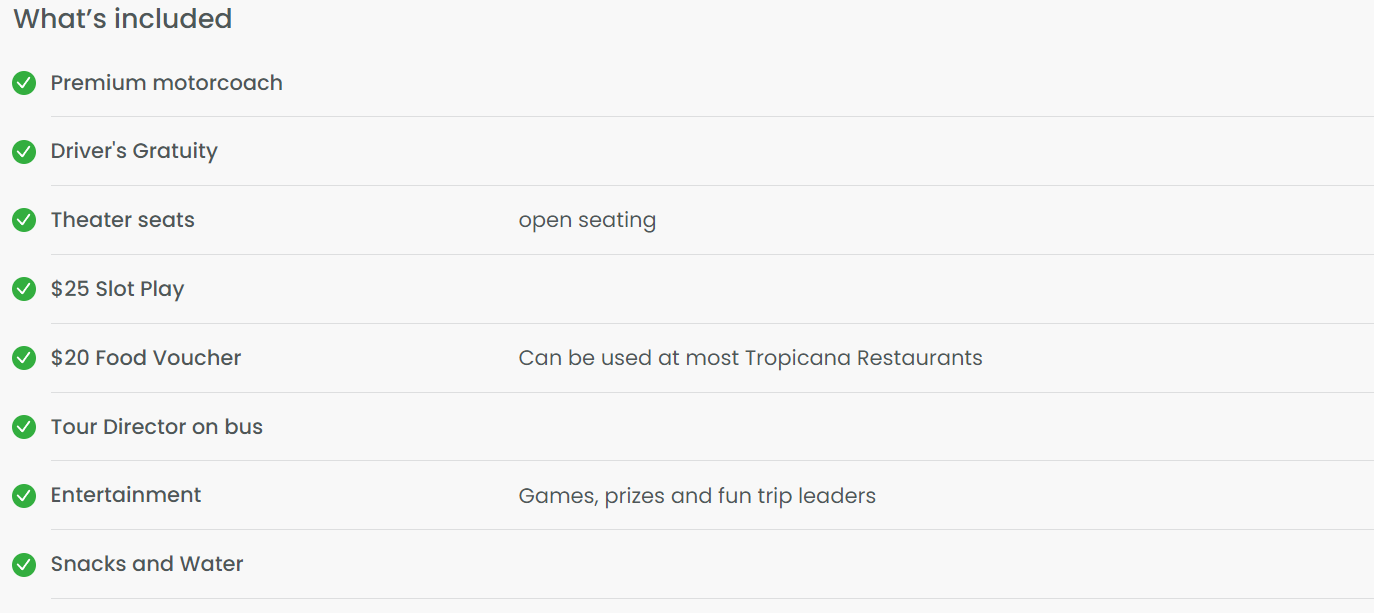Click the "open seating" description

(x=587, y=220)
